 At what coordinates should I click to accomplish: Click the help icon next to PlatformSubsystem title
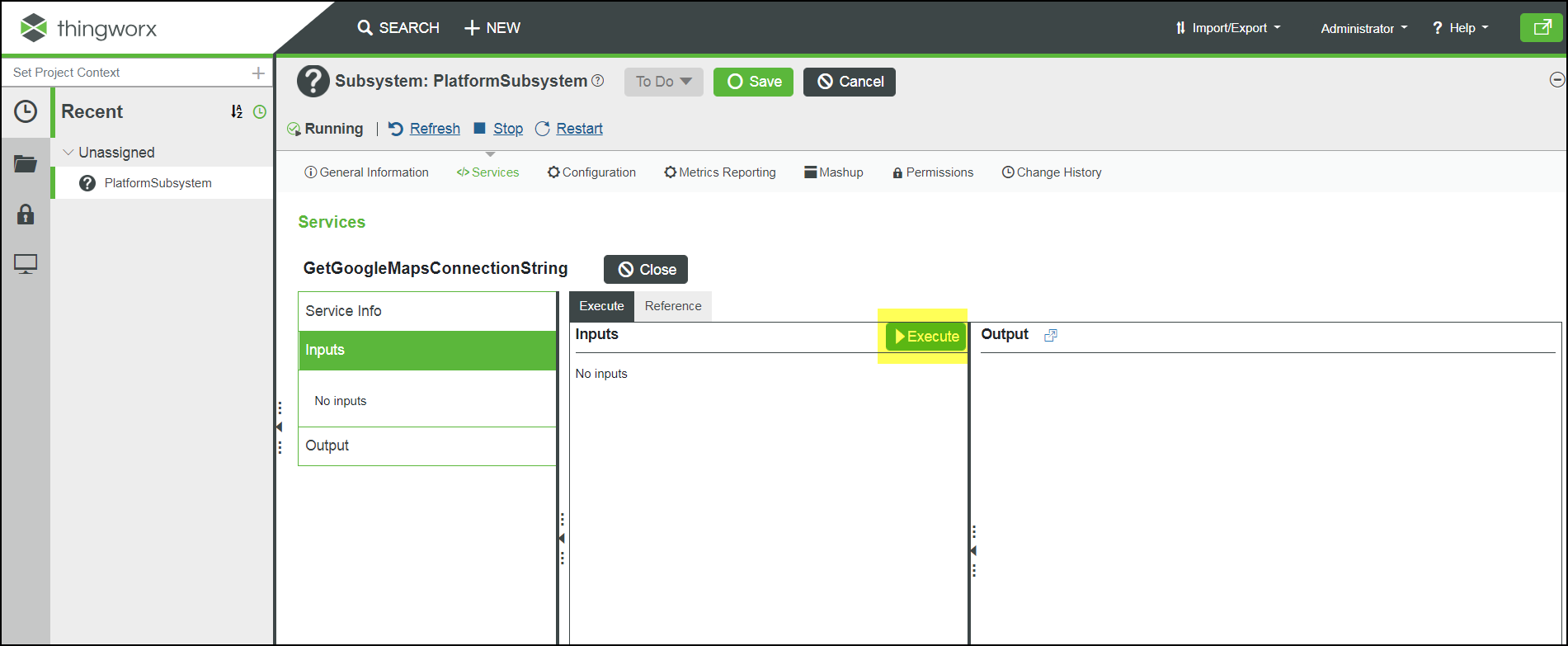click(x=598, y=81)
